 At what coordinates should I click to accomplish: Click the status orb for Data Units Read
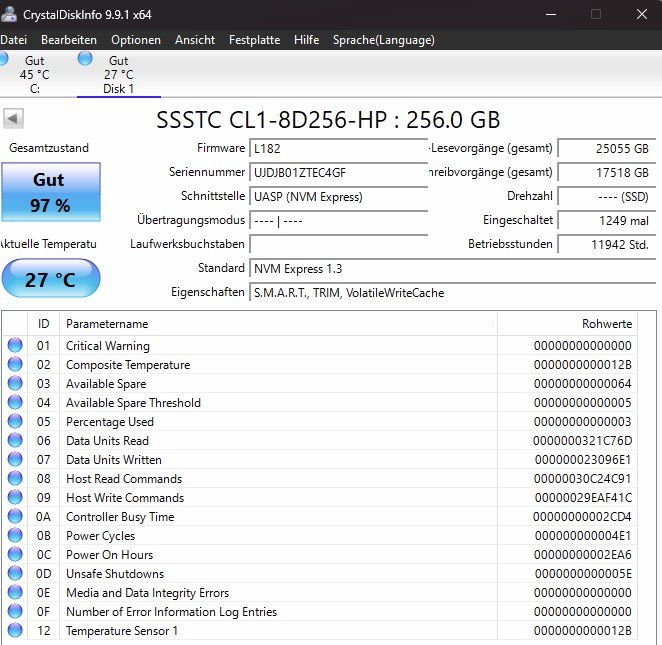[x=15, y=440]
